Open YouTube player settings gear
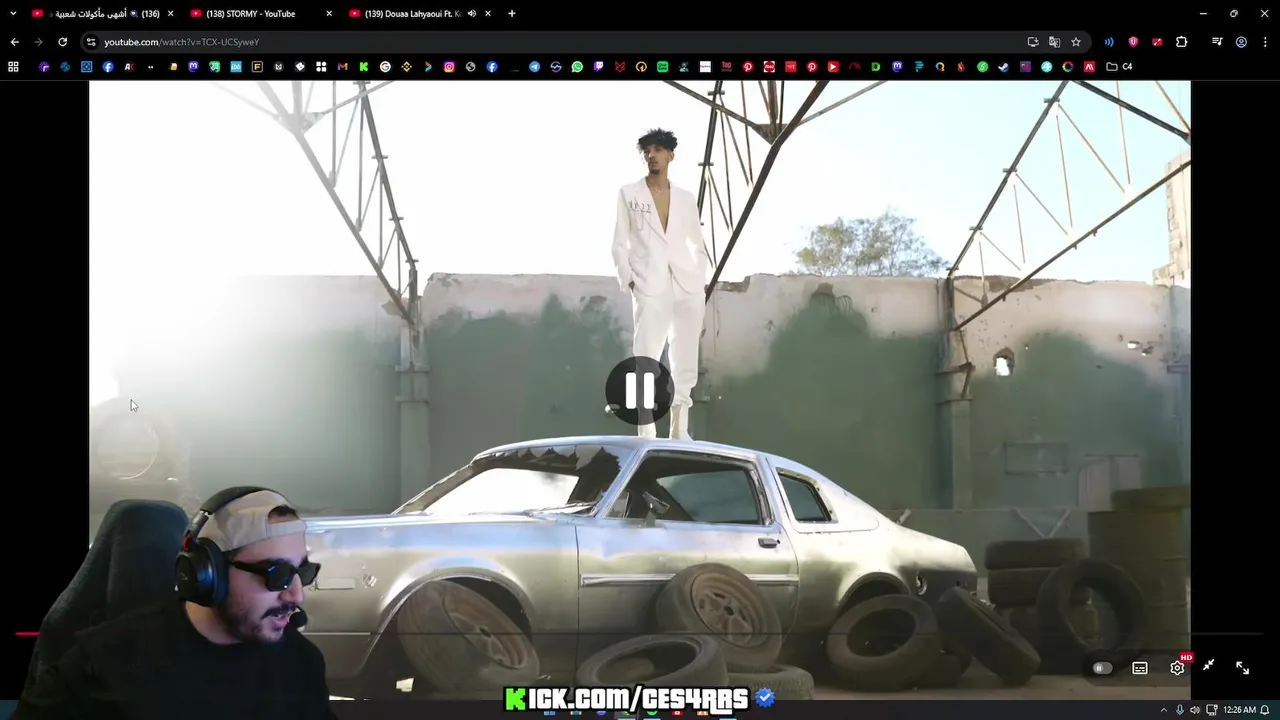 click(1177, 668)
